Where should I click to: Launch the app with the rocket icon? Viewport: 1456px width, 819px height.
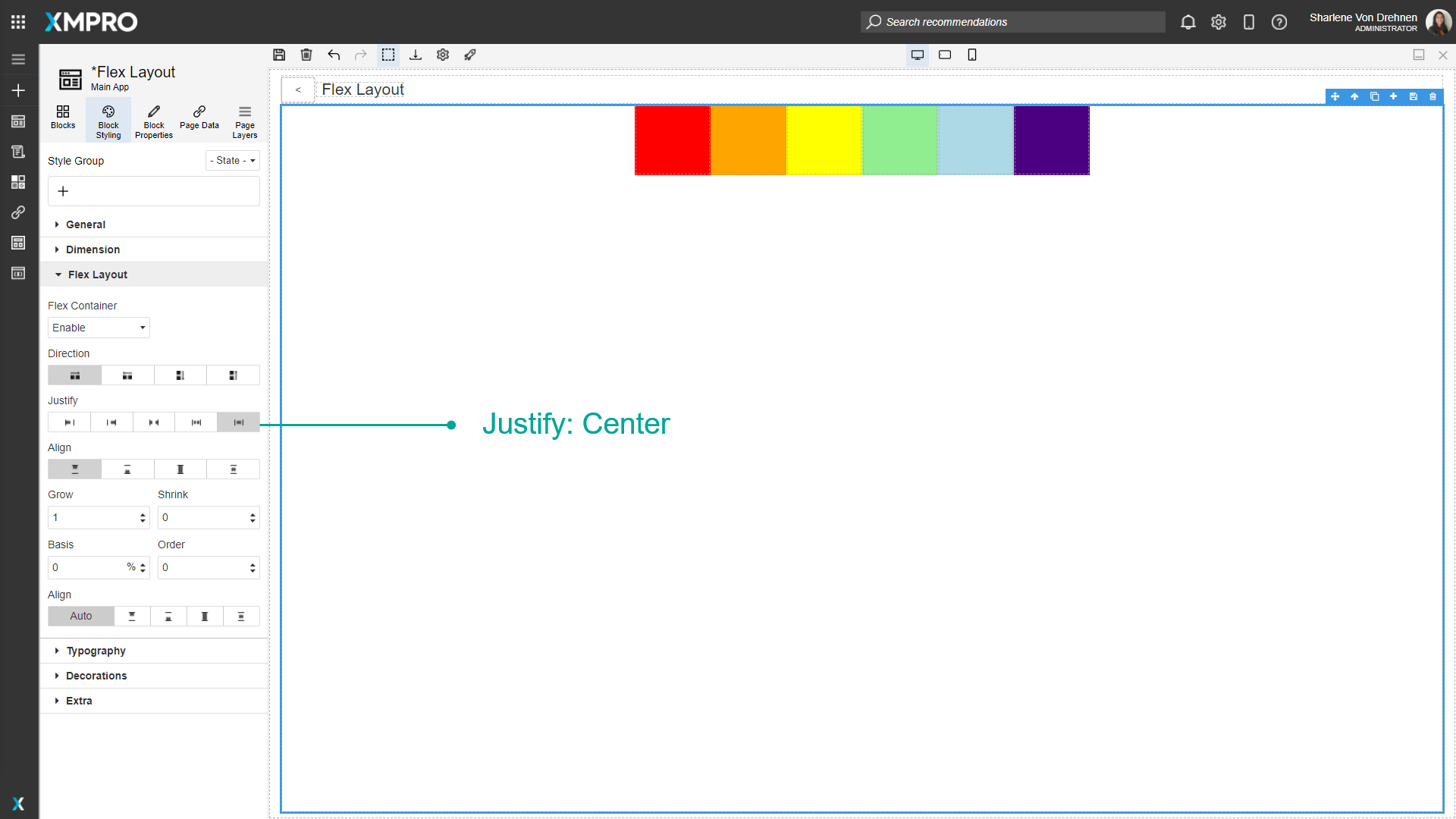(470, 55)
